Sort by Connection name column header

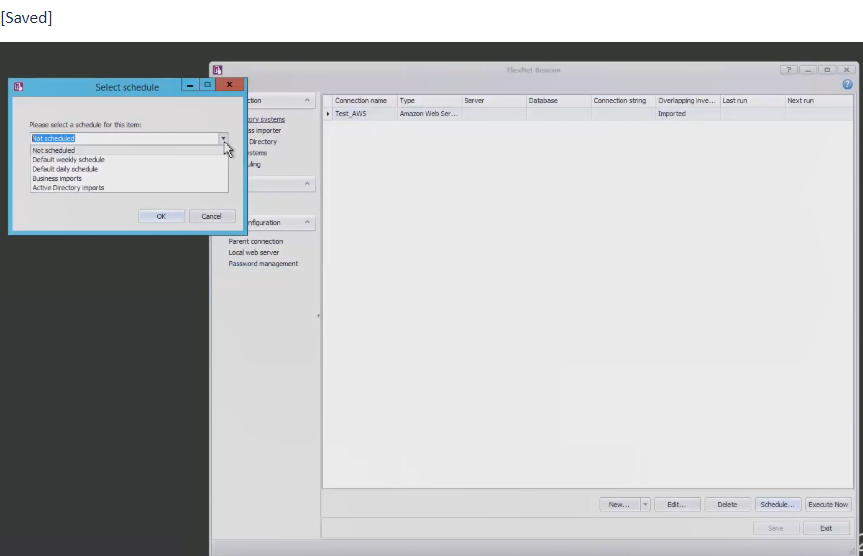pos(365,101)
